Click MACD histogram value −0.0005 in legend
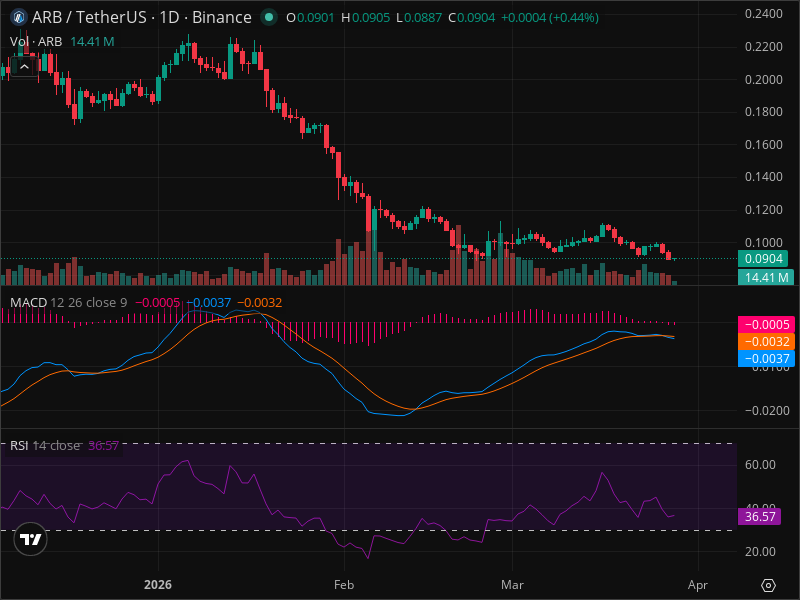Image resolution: width=800 pixels, height=600 pixels. coord(157,303)
